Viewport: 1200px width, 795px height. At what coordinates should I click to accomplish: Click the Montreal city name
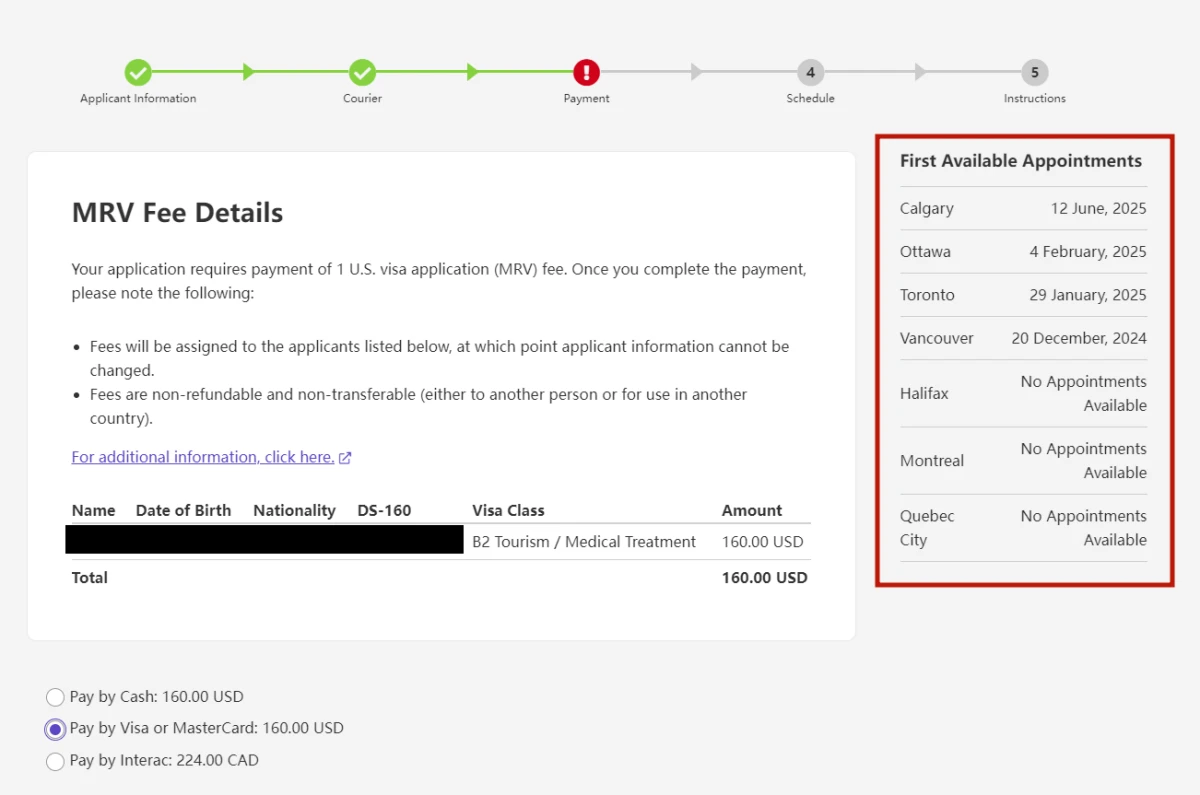[932, 461]
